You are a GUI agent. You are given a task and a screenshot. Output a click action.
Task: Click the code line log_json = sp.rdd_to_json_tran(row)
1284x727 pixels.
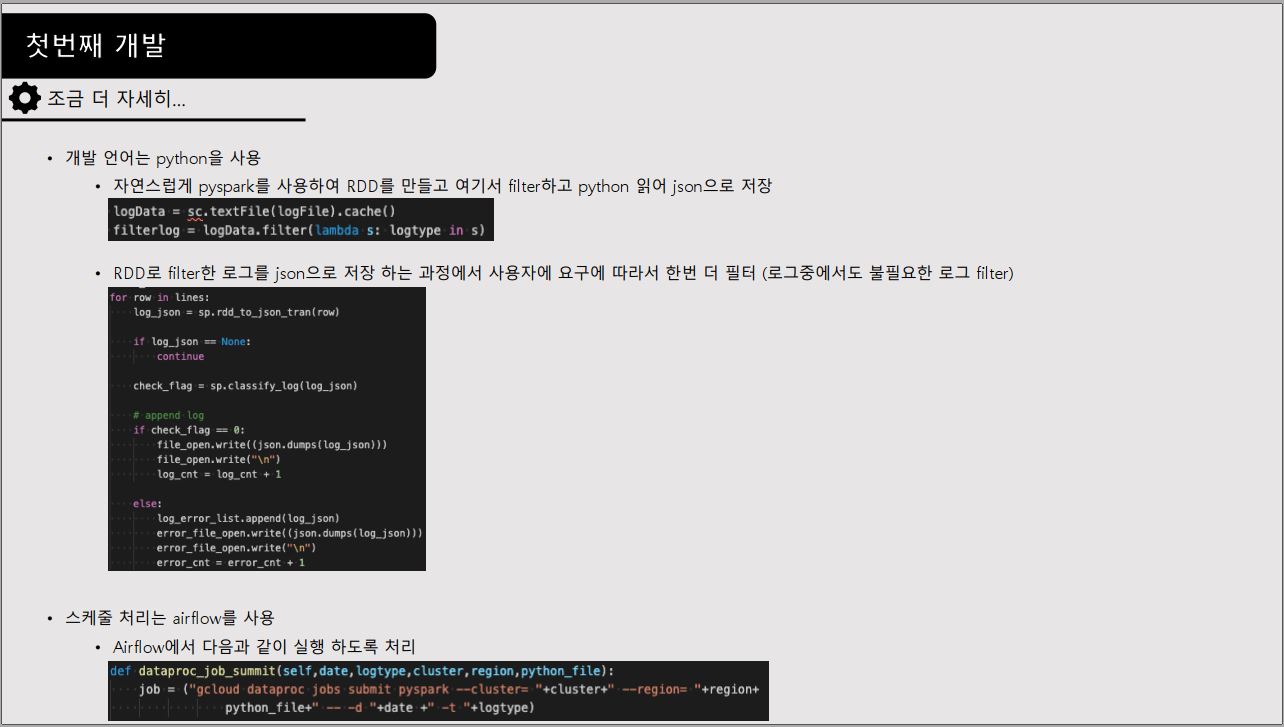236,312
